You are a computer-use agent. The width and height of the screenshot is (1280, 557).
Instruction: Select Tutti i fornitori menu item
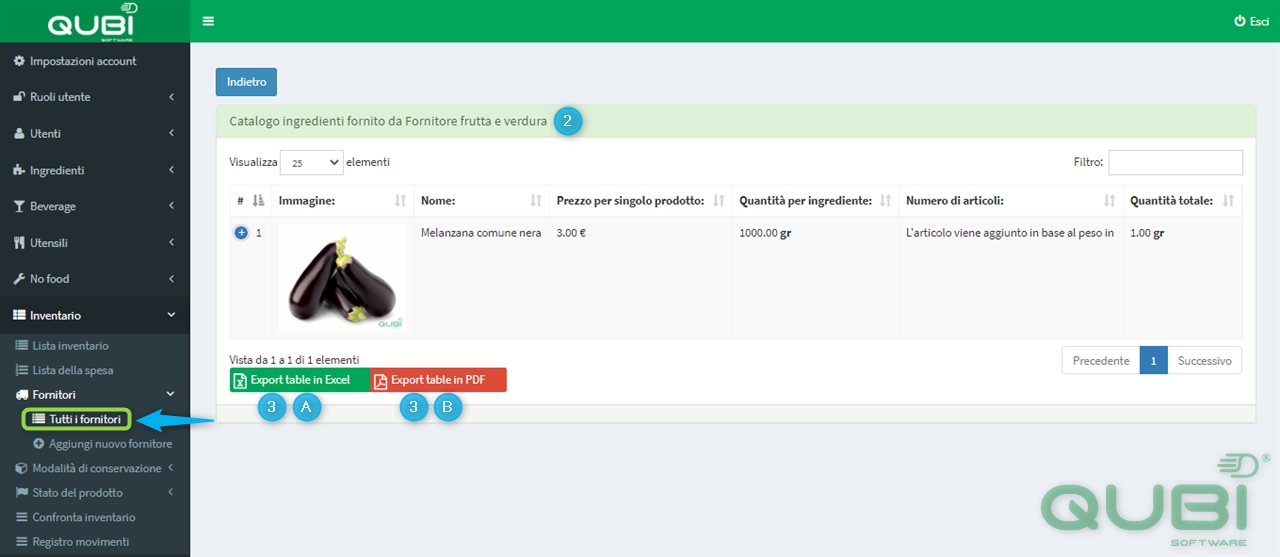click(x=77, y=419)
